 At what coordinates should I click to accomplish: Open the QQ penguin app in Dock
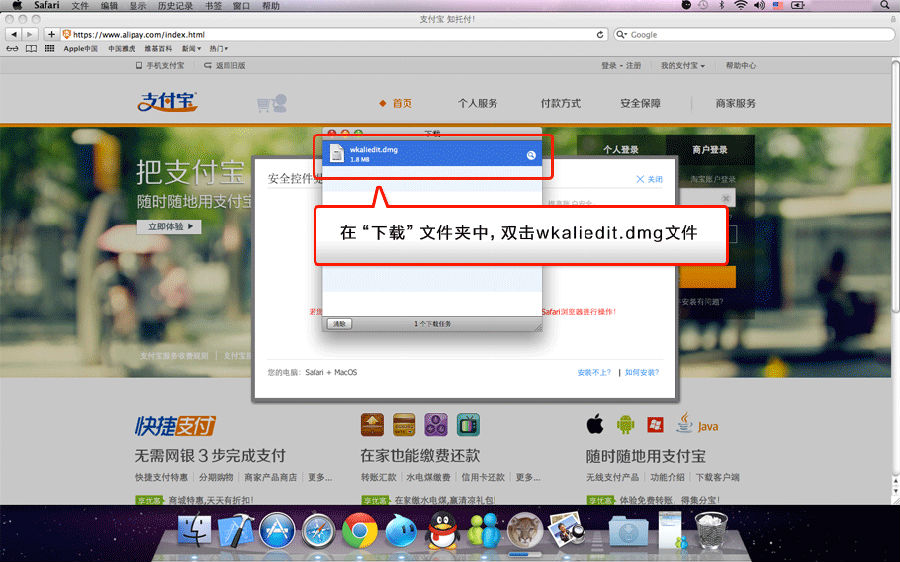(442, 530)
